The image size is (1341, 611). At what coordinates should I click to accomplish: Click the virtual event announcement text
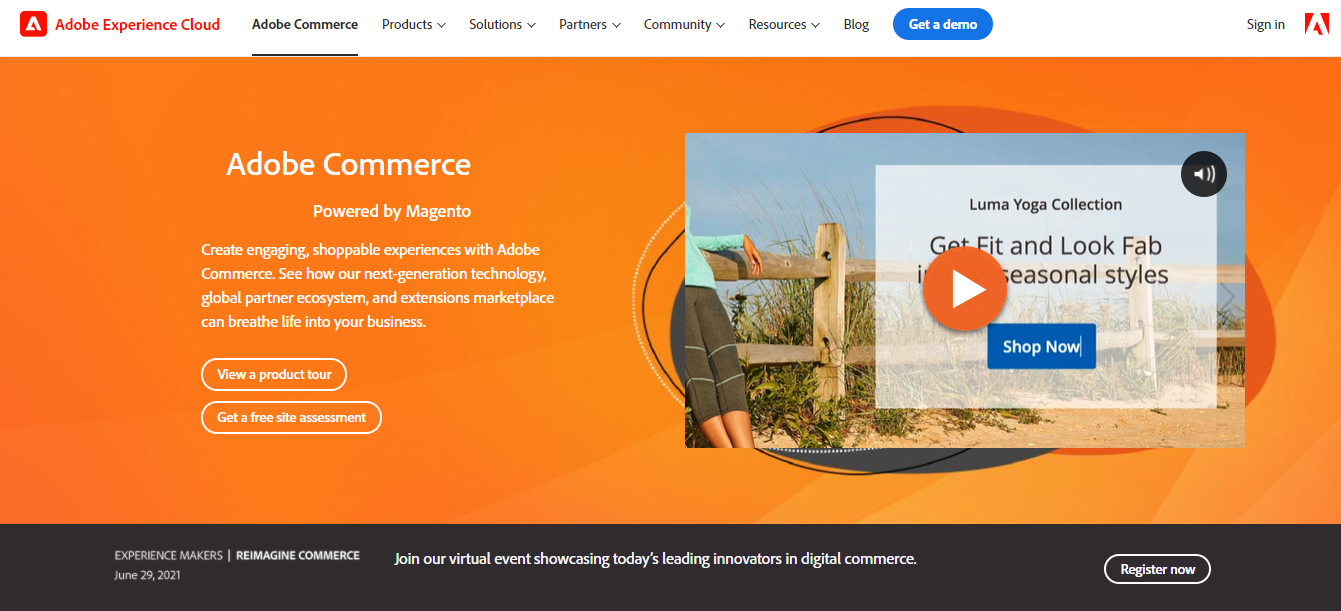(x=655, y=559)
